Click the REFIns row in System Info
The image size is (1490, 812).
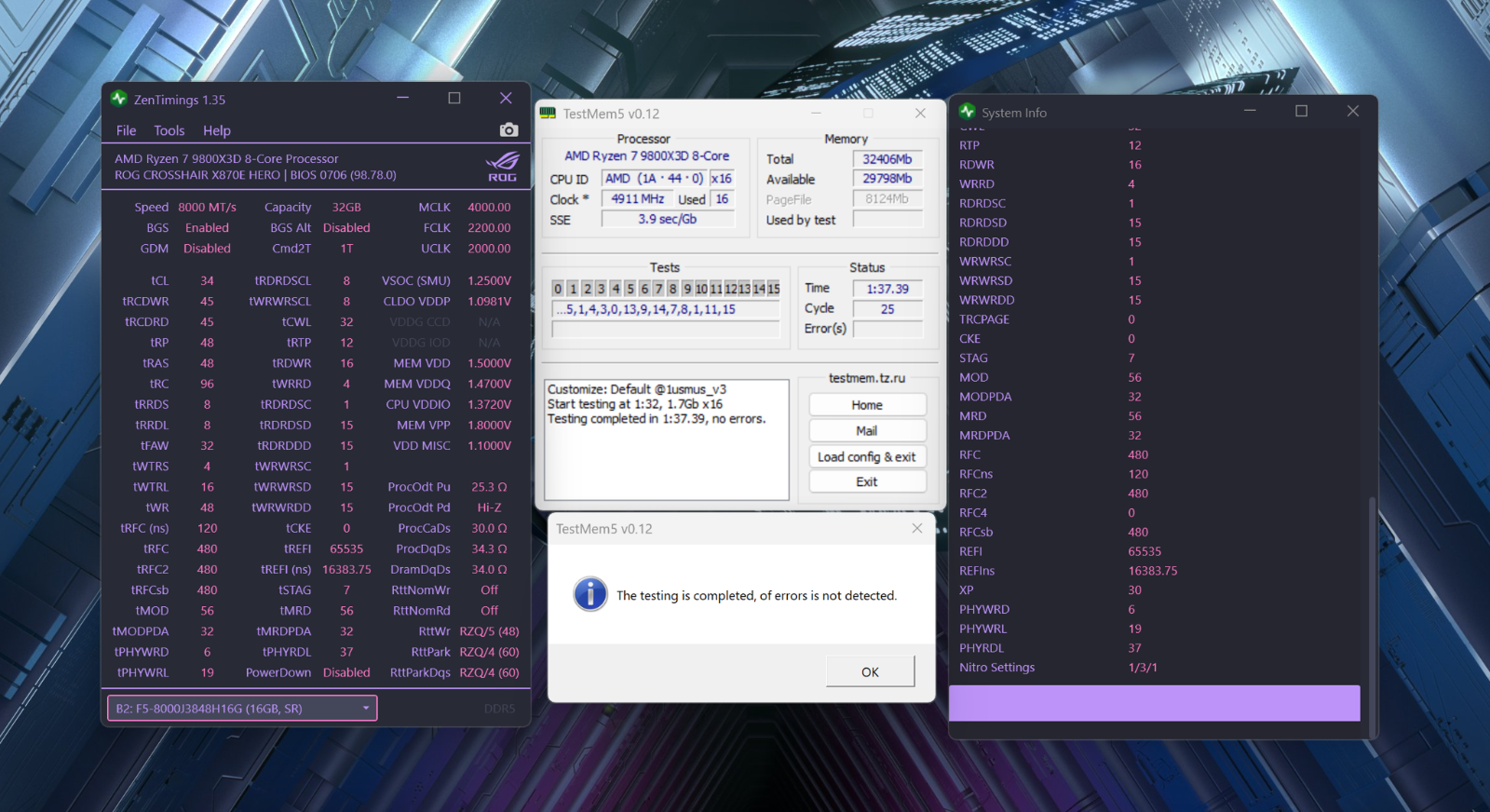click(x=1155, y=571)
